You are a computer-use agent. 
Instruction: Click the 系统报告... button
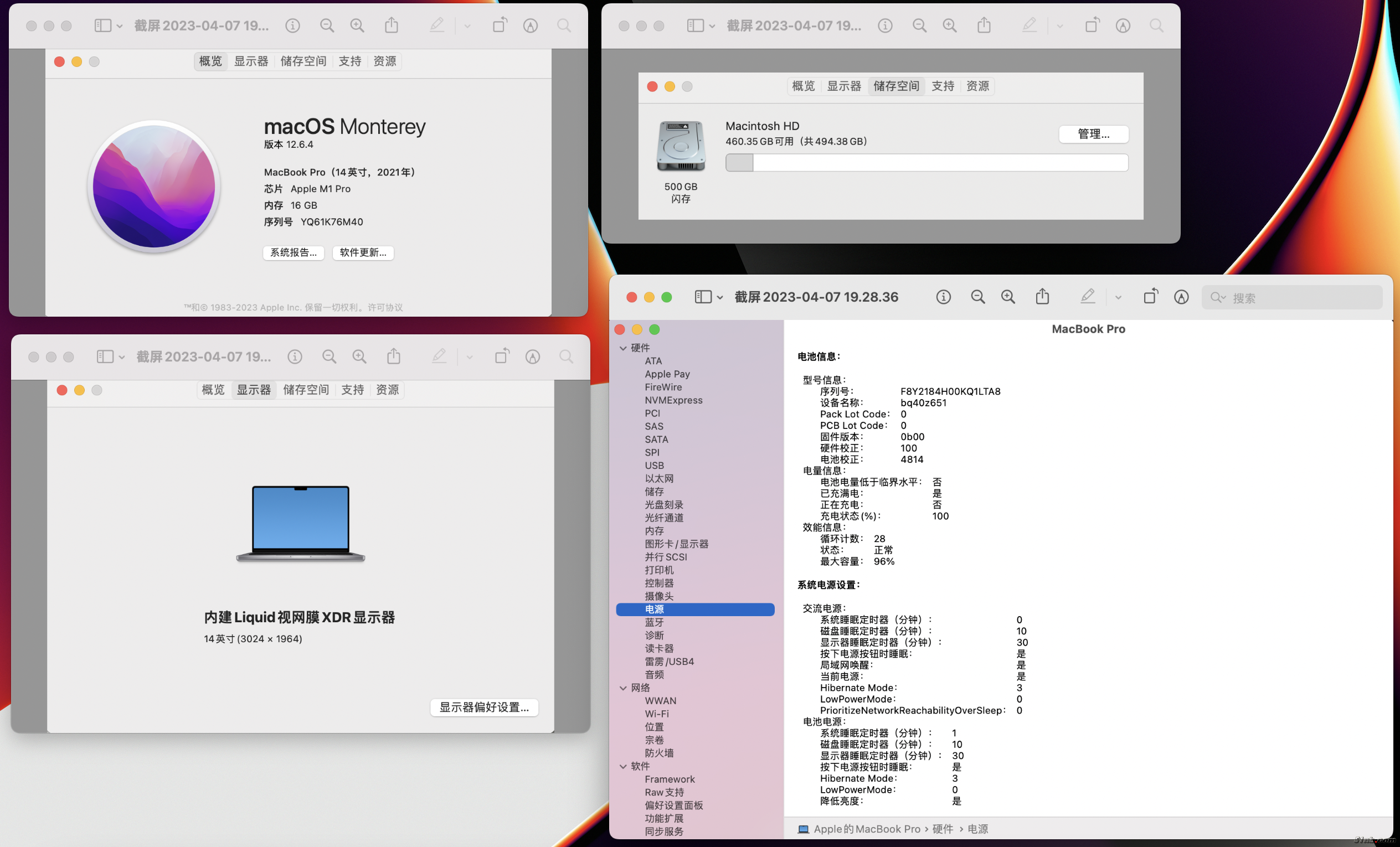click(x=294, y=253)
